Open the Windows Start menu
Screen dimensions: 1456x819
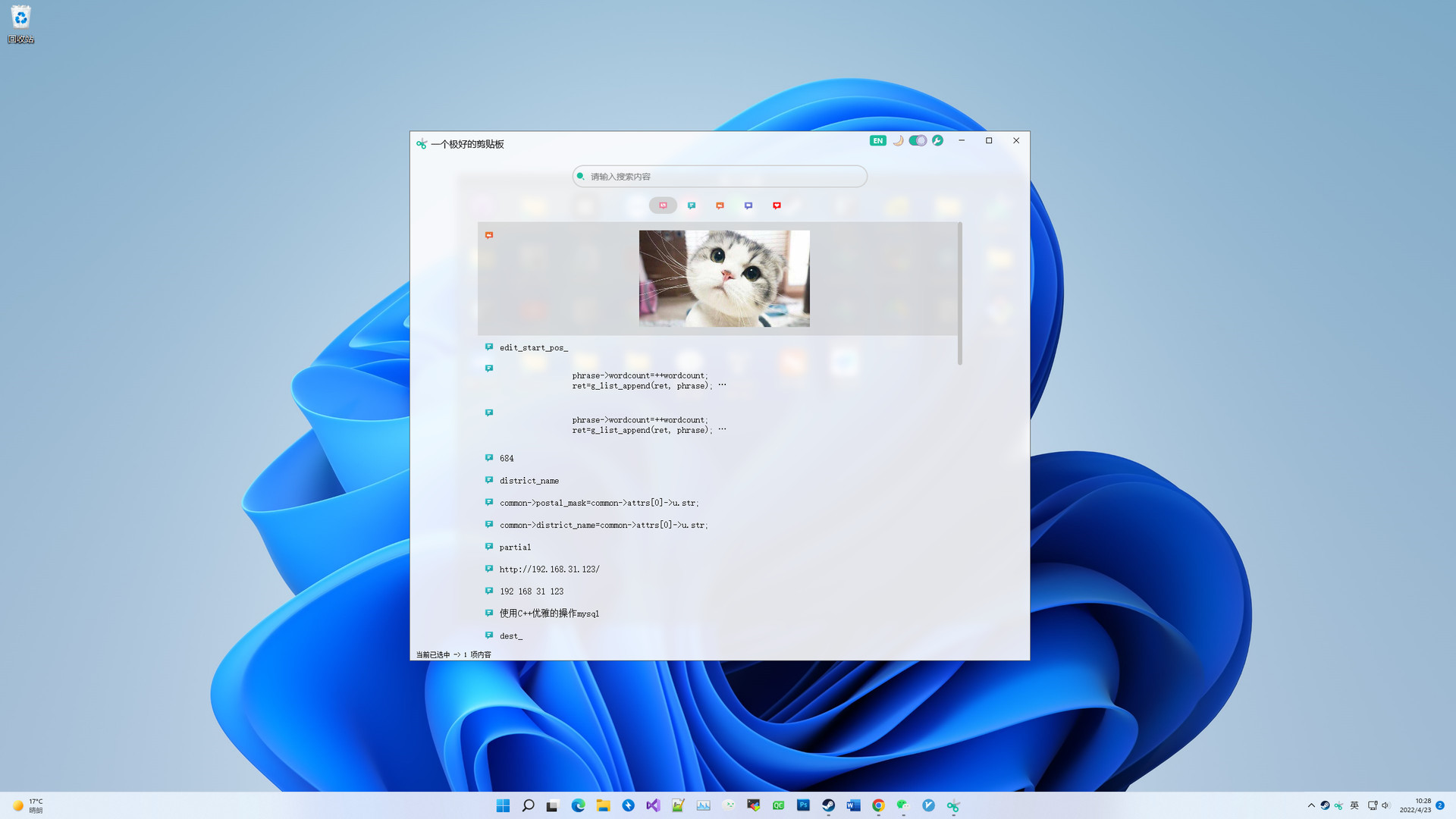pos(503,805)
